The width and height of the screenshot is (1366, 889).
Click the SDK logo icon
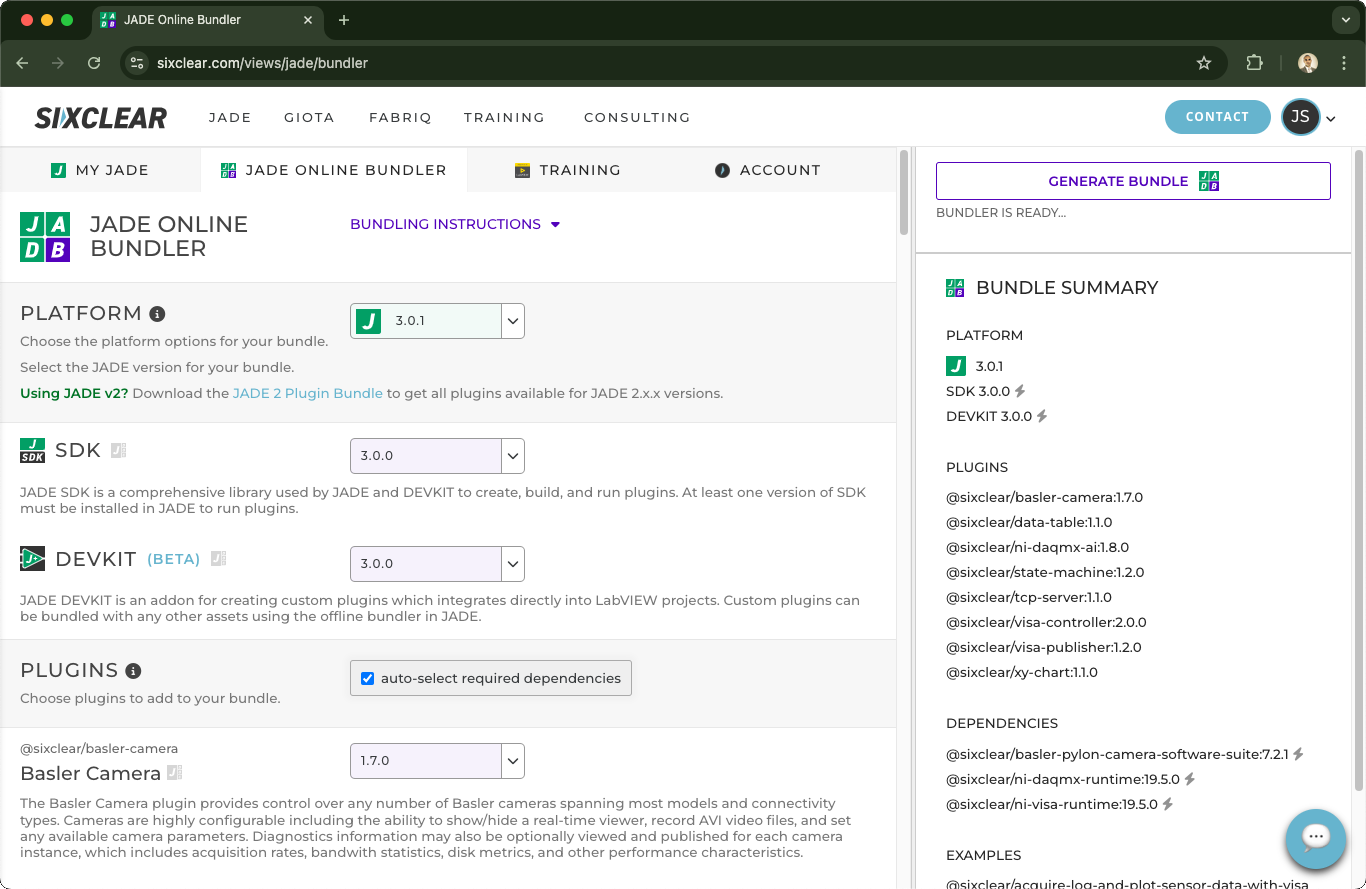[33, 451]
